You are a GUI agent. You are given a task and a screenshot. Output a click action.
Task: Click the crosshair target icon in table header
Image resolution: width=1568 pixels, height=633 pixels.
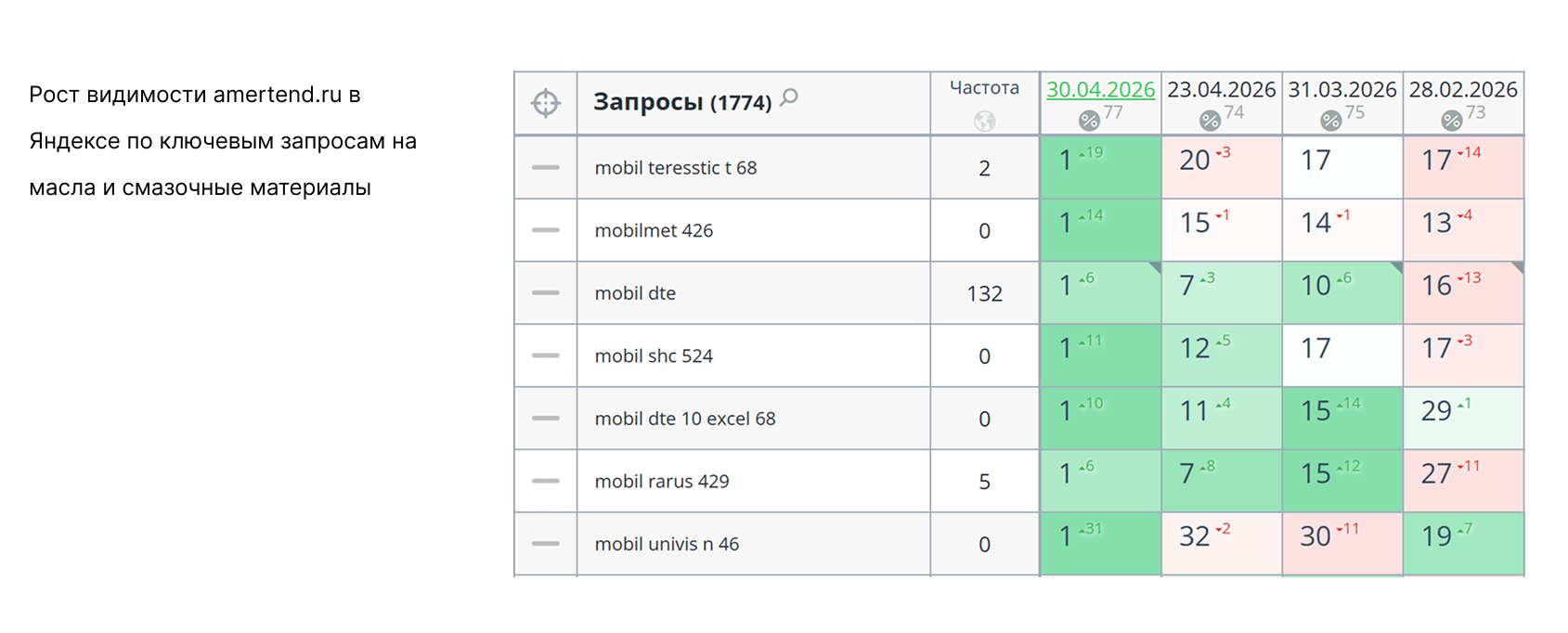click(x=546, y=103)
